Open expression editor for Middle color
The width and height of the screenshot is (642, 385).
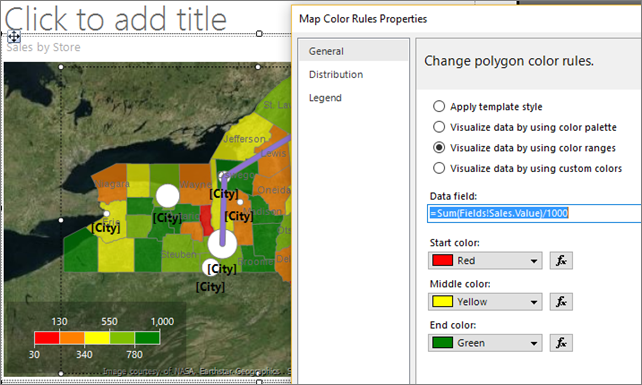point(561,302)
